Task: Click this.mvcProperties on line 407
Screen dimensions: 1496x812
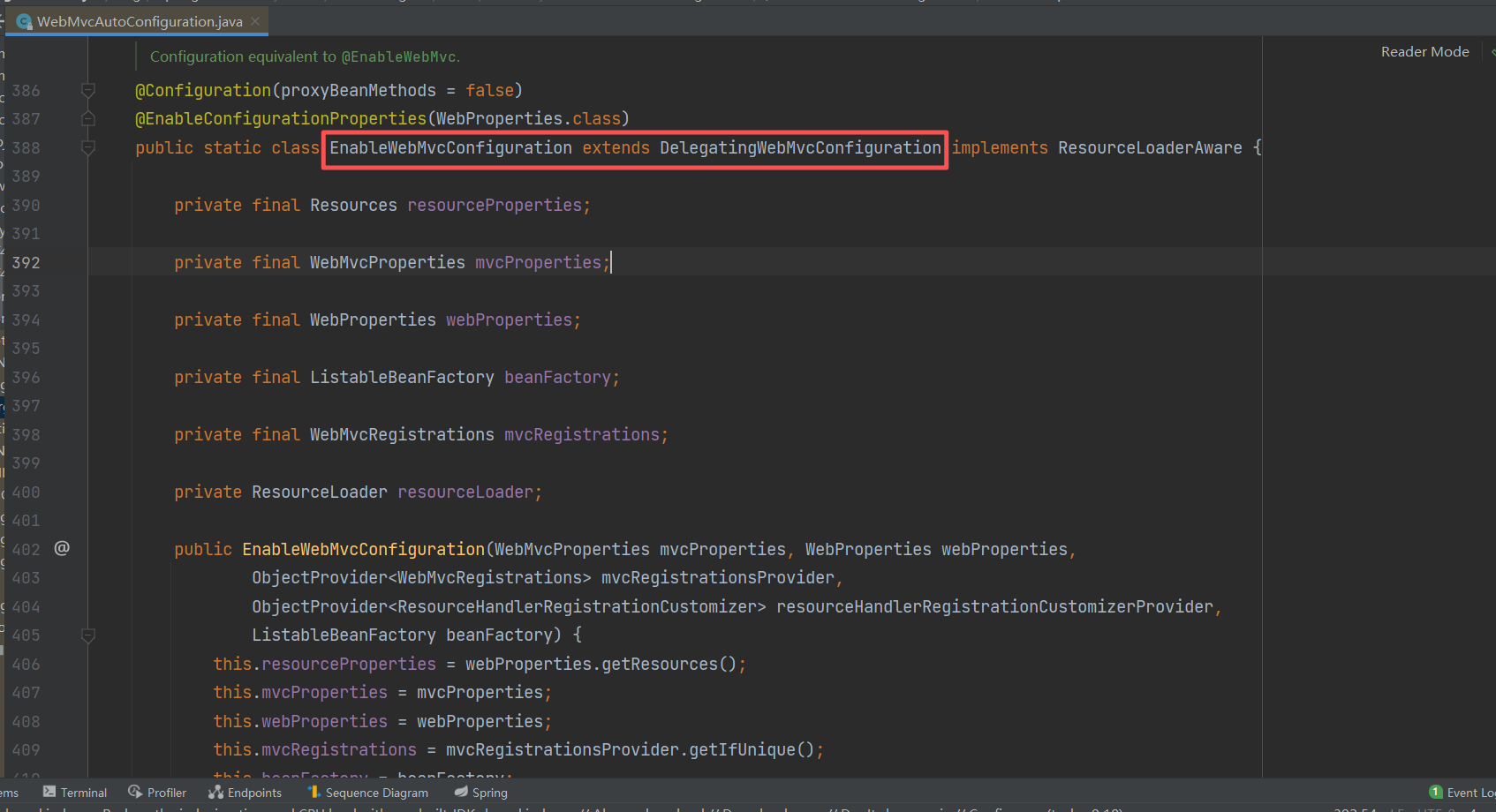Action: click(300, 692)
